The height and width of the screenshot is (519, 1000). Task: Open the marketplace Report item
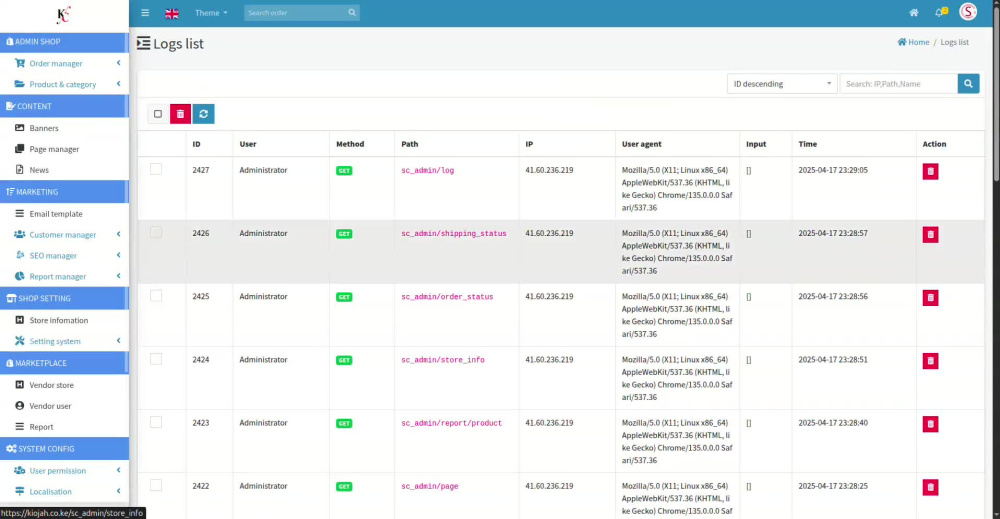(41, 427)
